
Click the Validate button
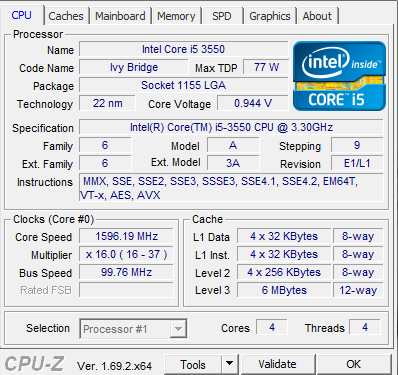277,364
